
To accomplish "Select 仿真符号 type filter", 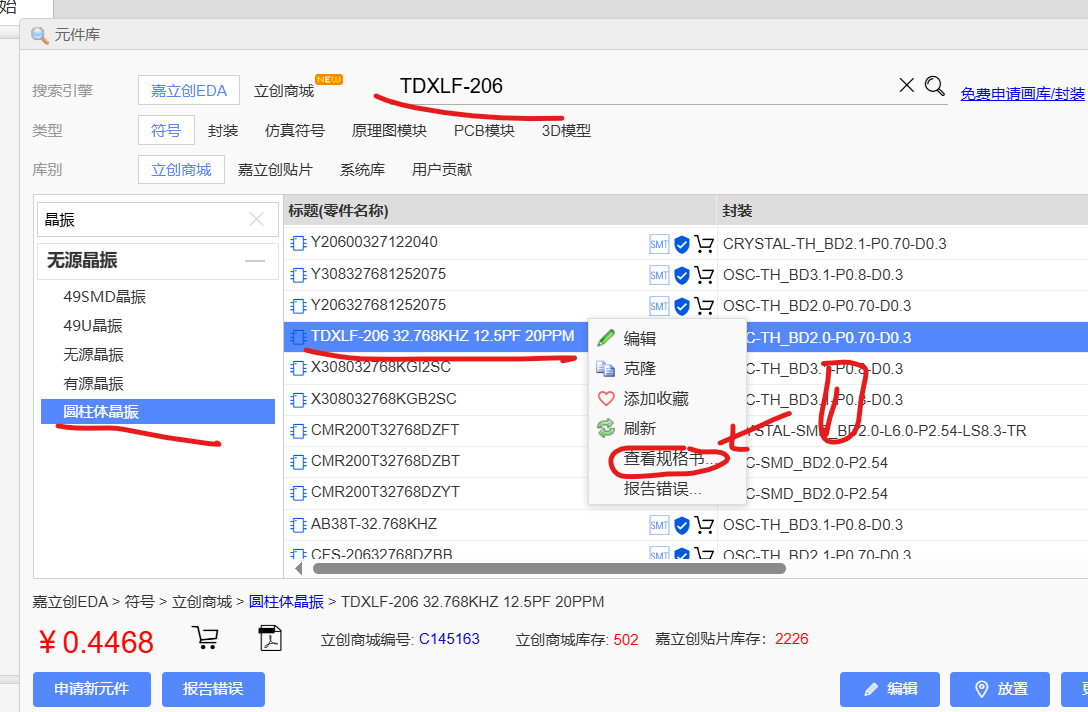I will 295,130.
